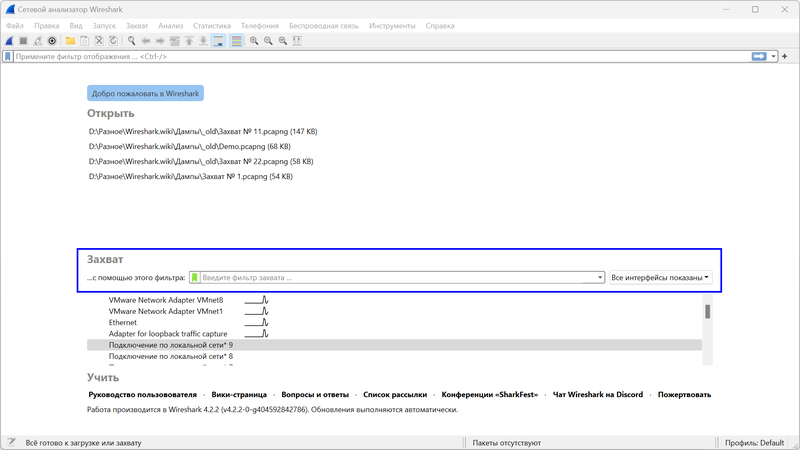Open the Запуск menu
This screenshot has height=450, width=800.
pos(104,26)
